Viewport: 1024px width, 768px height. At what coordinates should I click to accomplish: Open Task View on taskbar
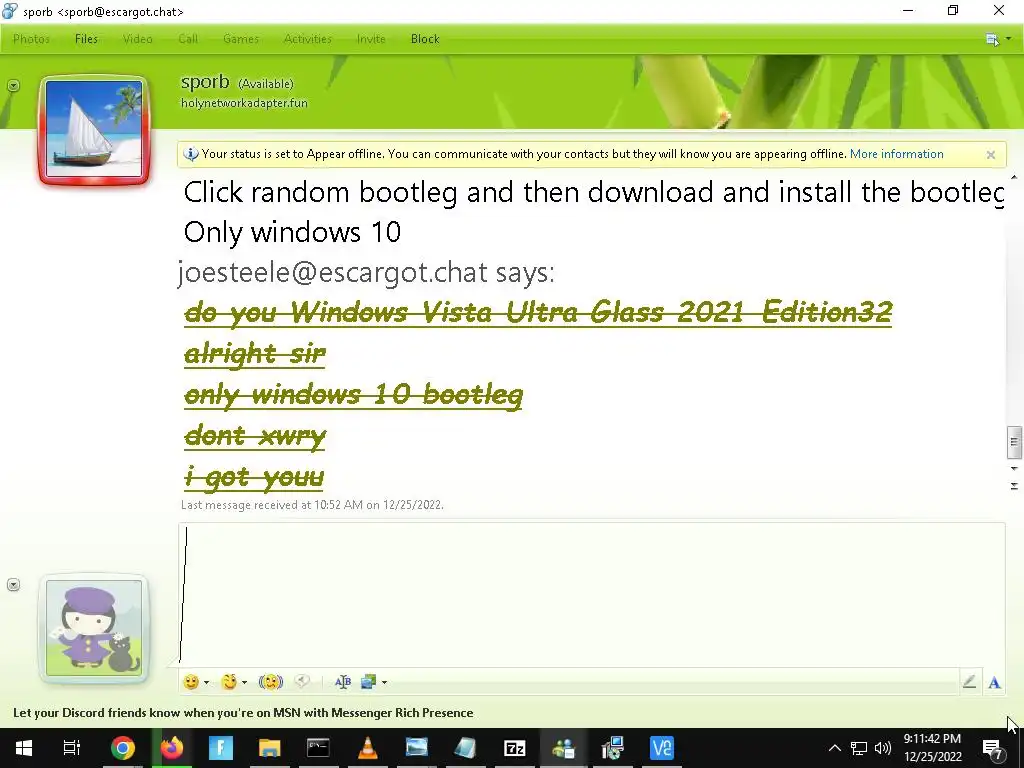(x=72, y=748)
